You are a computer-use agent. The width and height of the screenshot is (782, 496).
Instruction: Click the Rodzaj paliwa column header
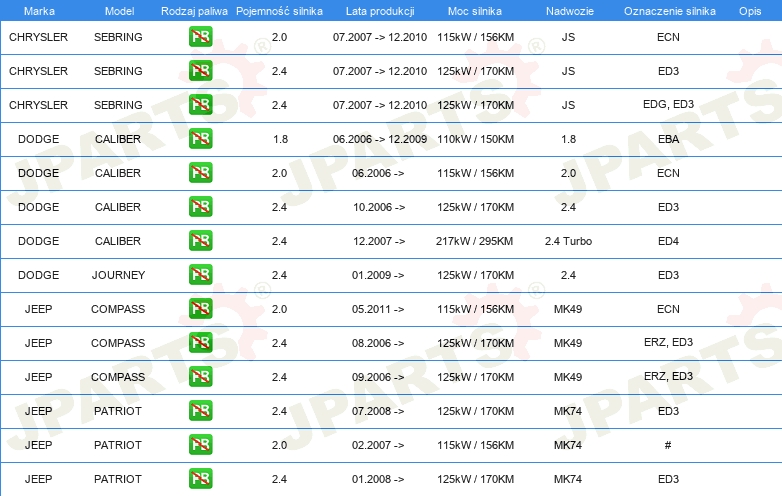(x=194, y=11)
